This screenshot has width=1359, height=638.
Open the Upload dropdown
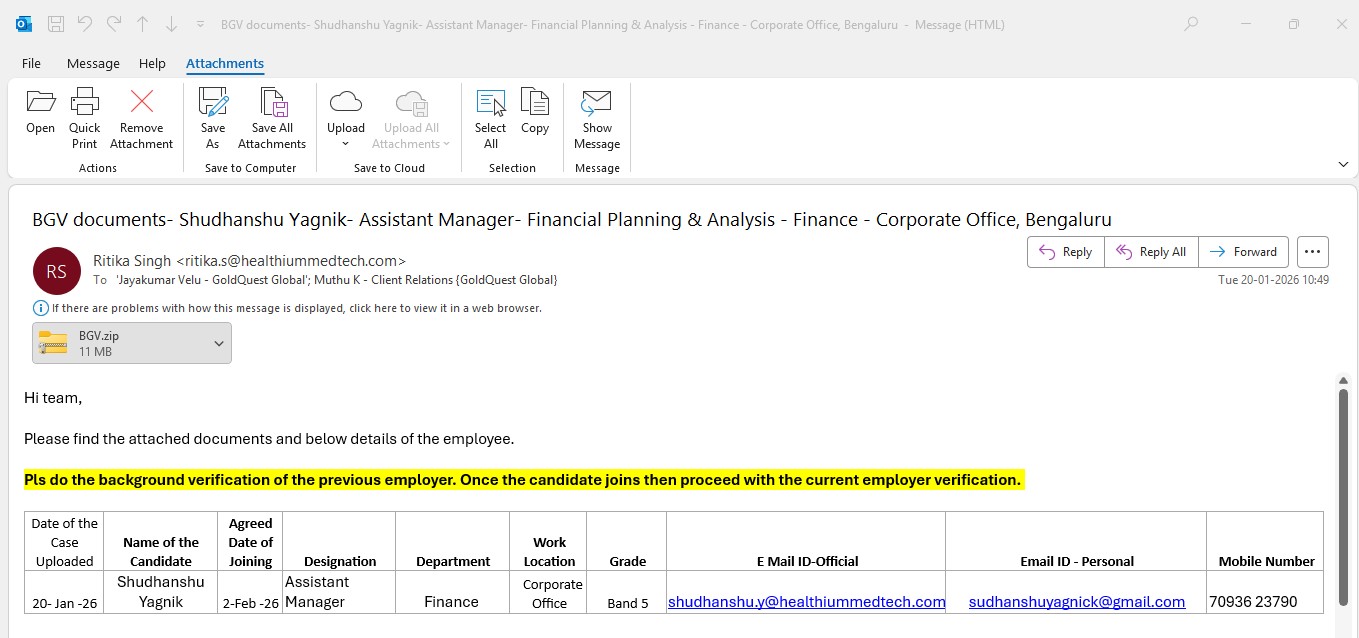click(x=346, y=143)
